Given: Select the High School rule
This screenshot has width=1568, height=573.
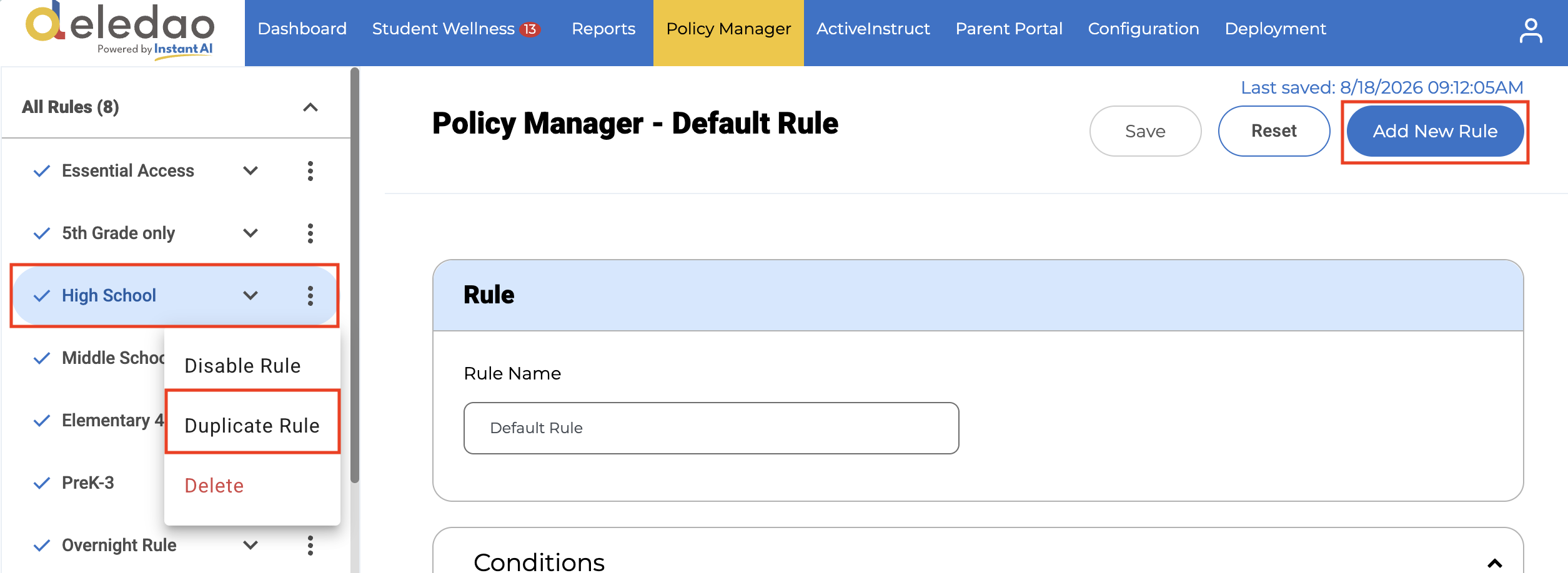Looking at the screenshot, I should (x=109, y=295).
